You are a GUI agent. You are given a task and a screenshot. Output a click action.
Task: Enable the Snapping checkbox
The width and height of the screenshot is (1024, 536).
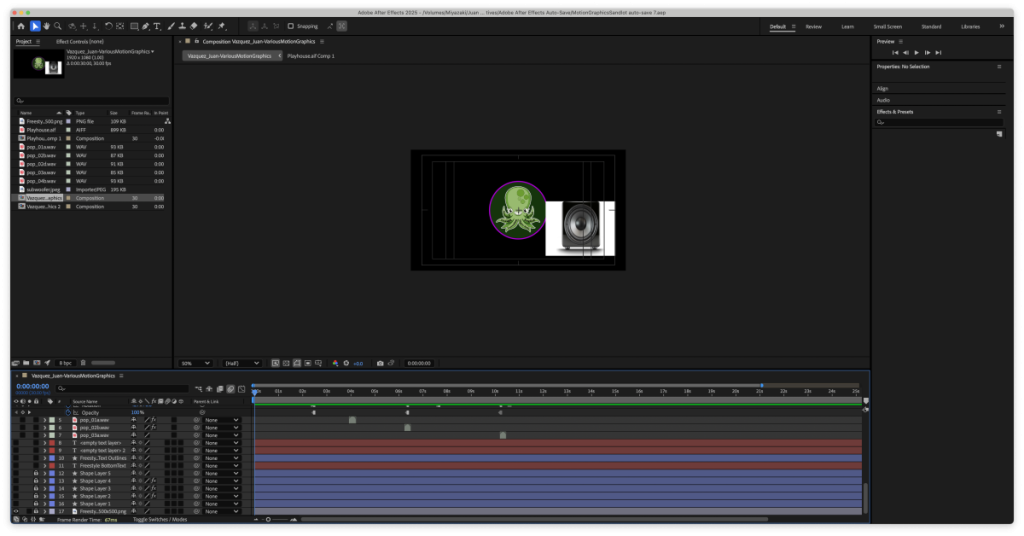tap(290, 26)
